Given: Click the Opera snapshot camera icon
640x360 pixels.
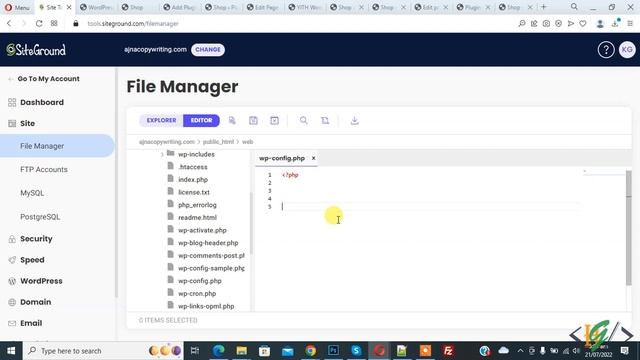Looking at the screenshot, I should tap(546, 24).
